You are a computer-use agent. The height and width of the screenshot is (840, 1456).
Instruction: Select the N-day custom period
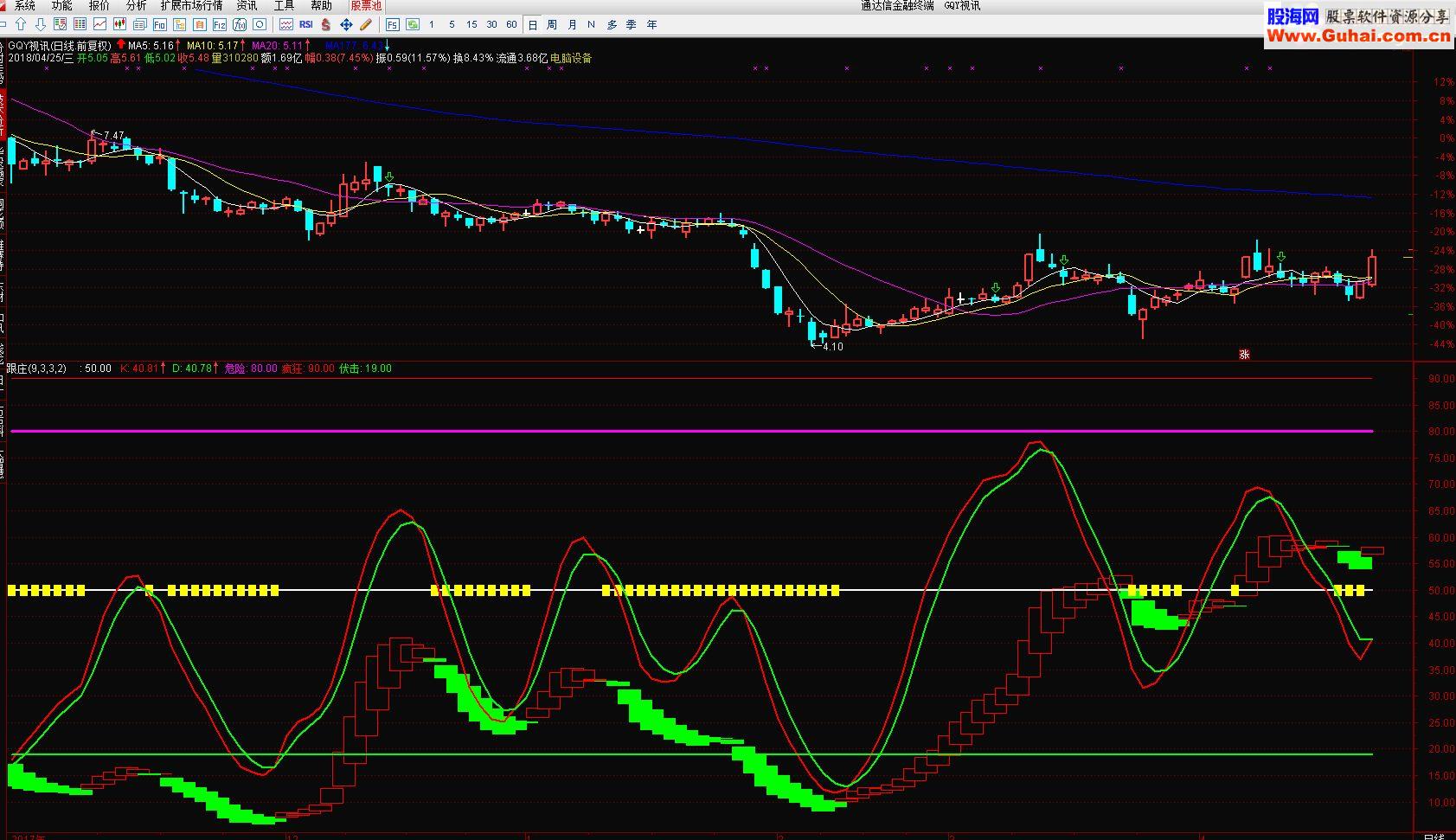pyautogui.click(x=591, y=24)
